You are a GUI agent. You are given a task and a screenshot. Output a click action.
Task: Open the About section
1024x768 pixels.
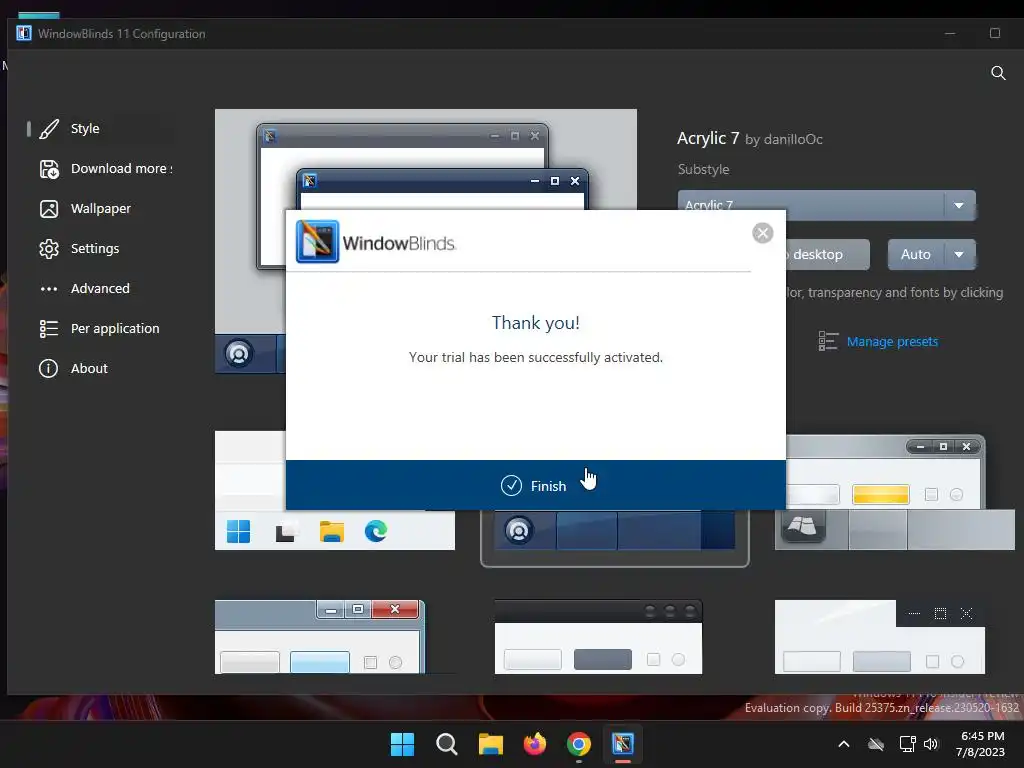point(101,368)
